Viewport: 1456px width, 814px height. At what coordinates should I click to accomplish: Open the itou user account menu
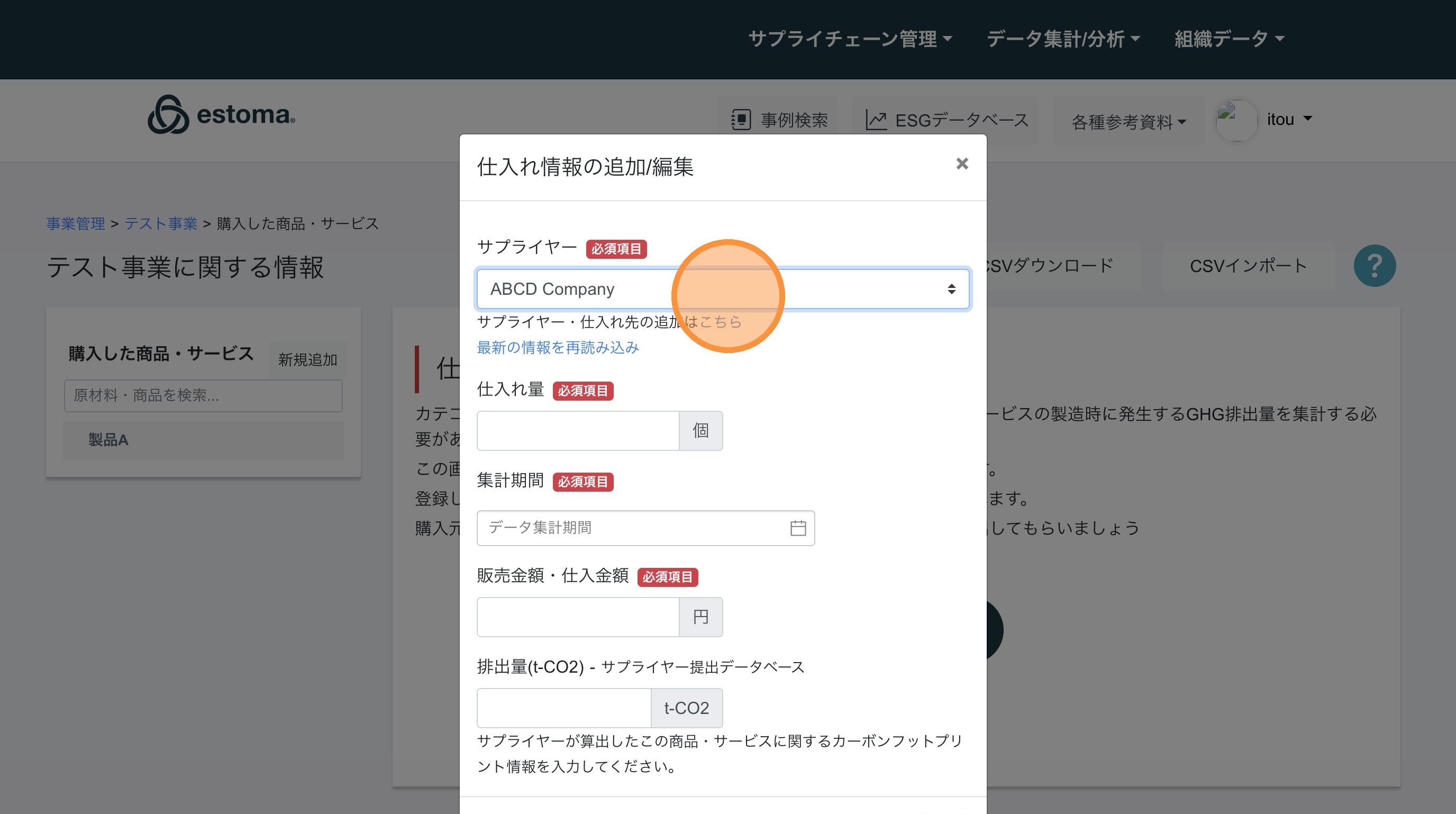click(x=1289, y=119)
